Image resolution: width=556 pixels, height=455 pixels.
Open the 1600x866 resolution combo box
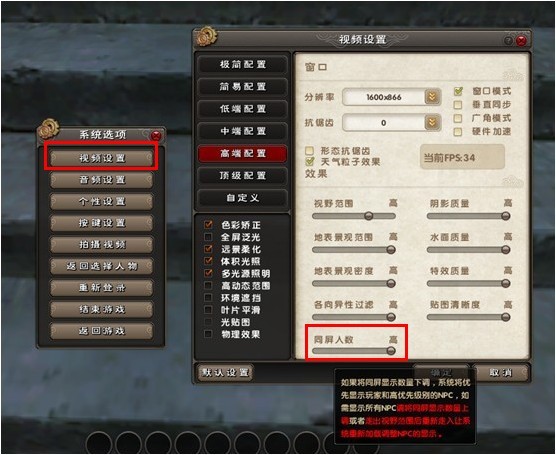391,97
